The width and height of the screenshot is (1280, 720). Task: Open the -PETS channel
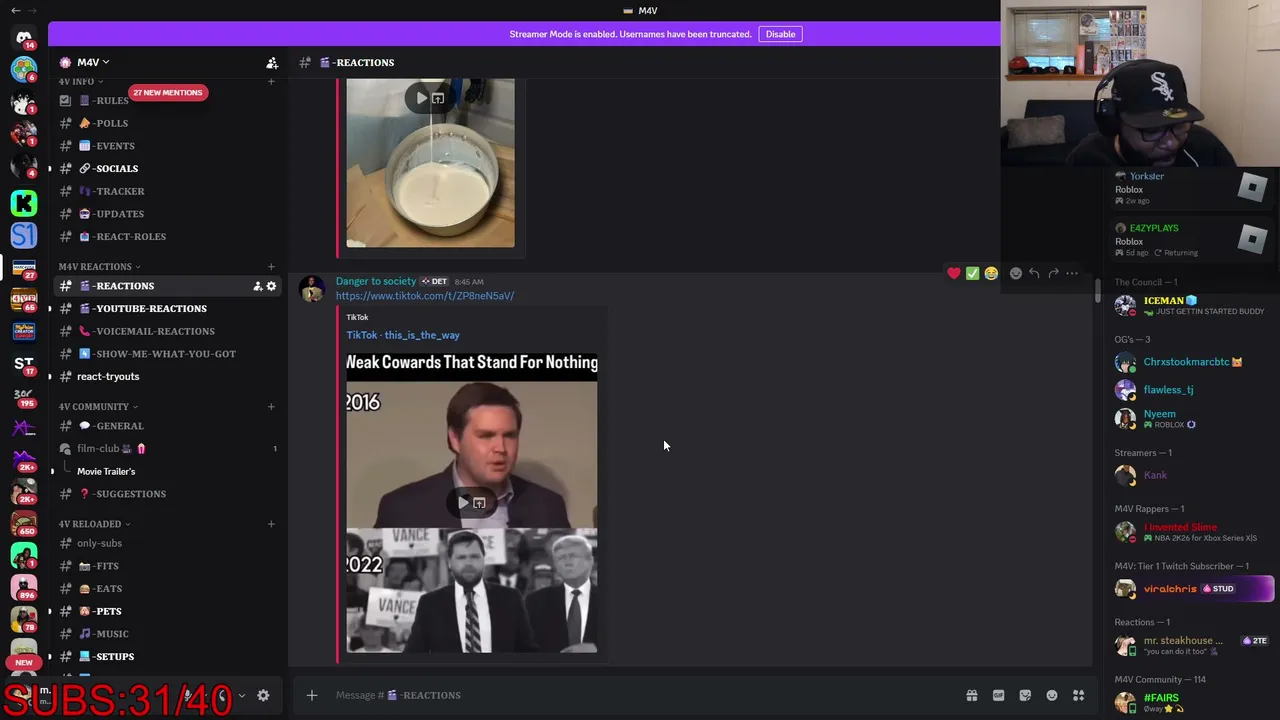point(167,611)
